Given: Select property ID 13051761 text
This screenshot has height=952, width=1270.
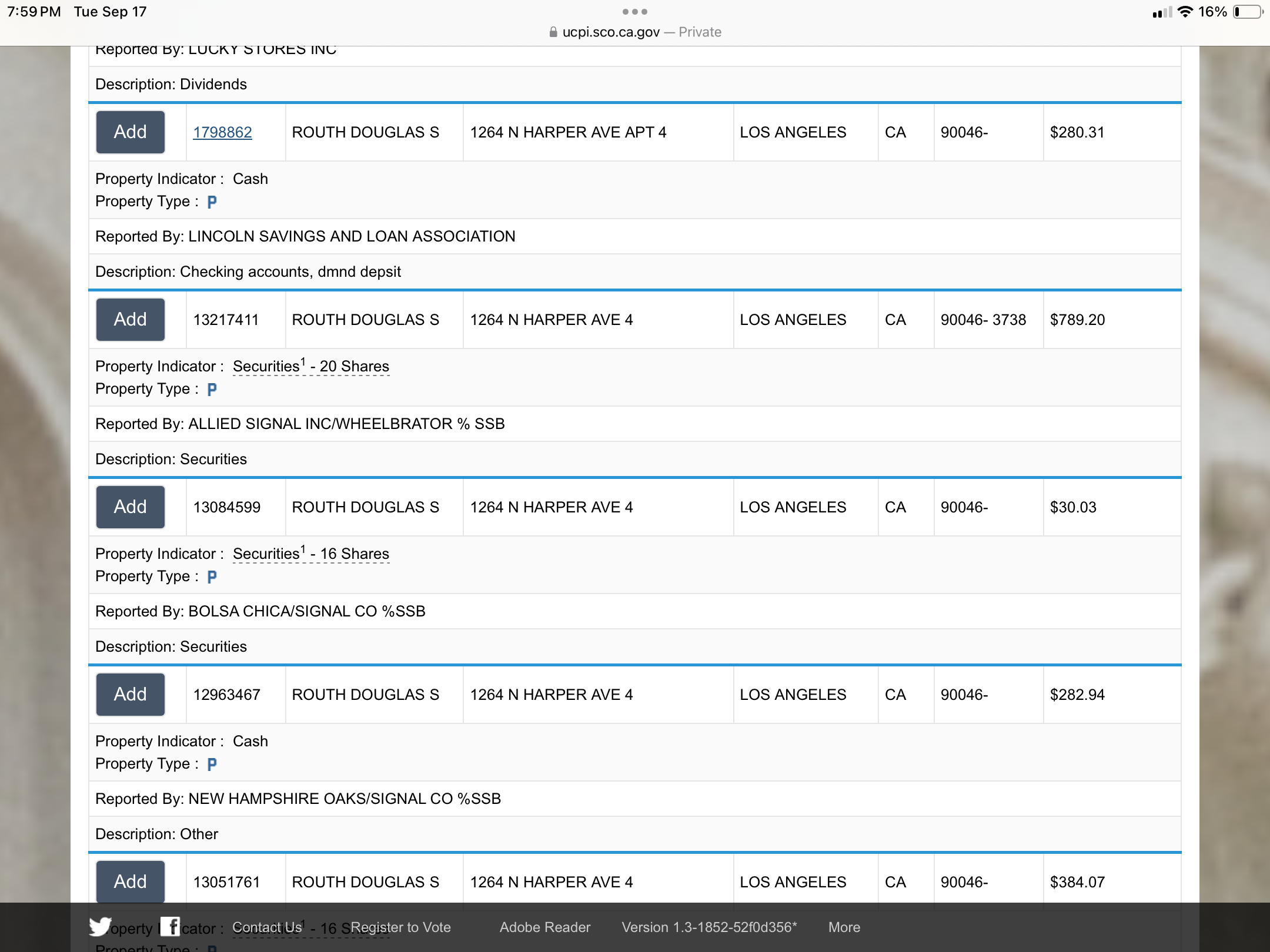Looking at the screenshot, I should [x=226, y=882].
